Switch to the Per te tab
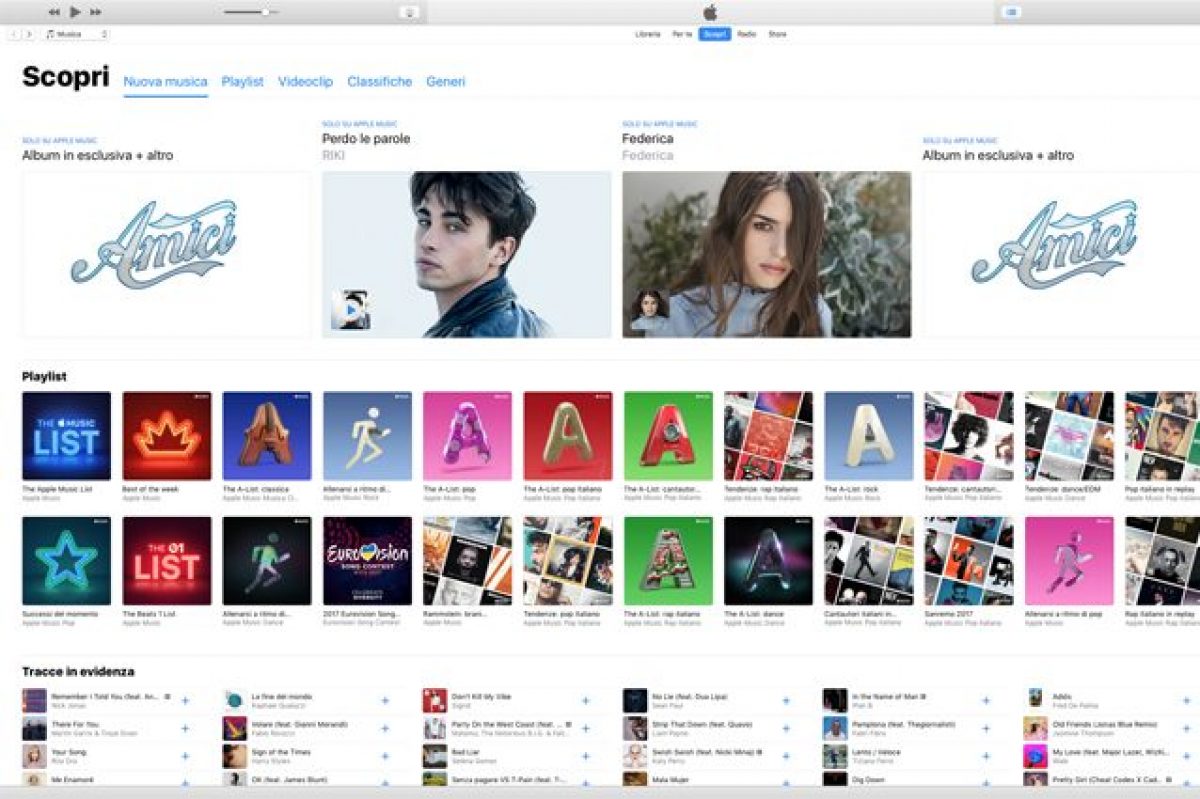This screenshot has height=799, width=1200. (x=682, y=34)
